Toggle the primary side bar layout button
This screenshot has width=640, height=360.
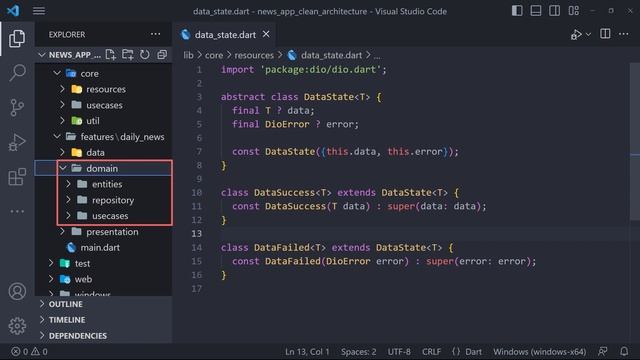(x=517, y=11)
